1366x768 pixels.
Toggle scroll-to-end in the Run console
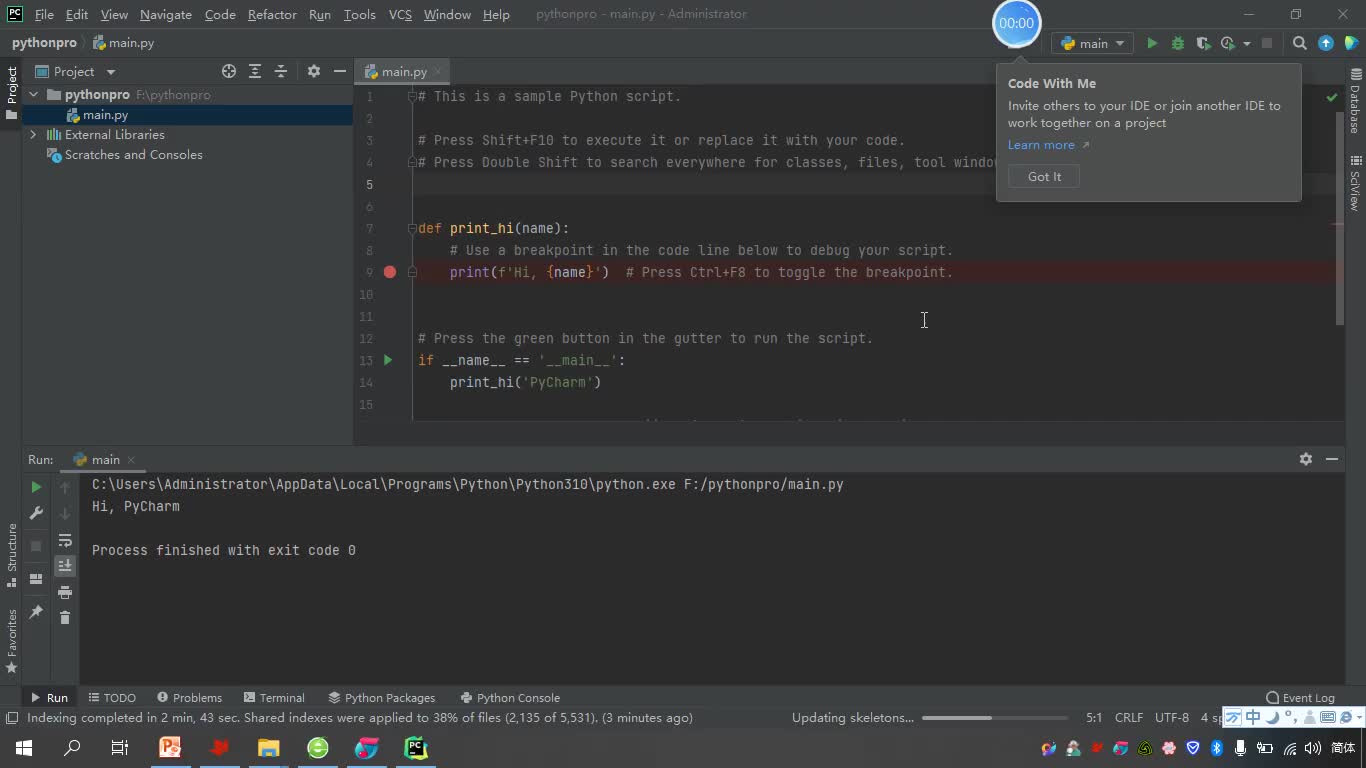pyautogui.click(x=65, y=566)
